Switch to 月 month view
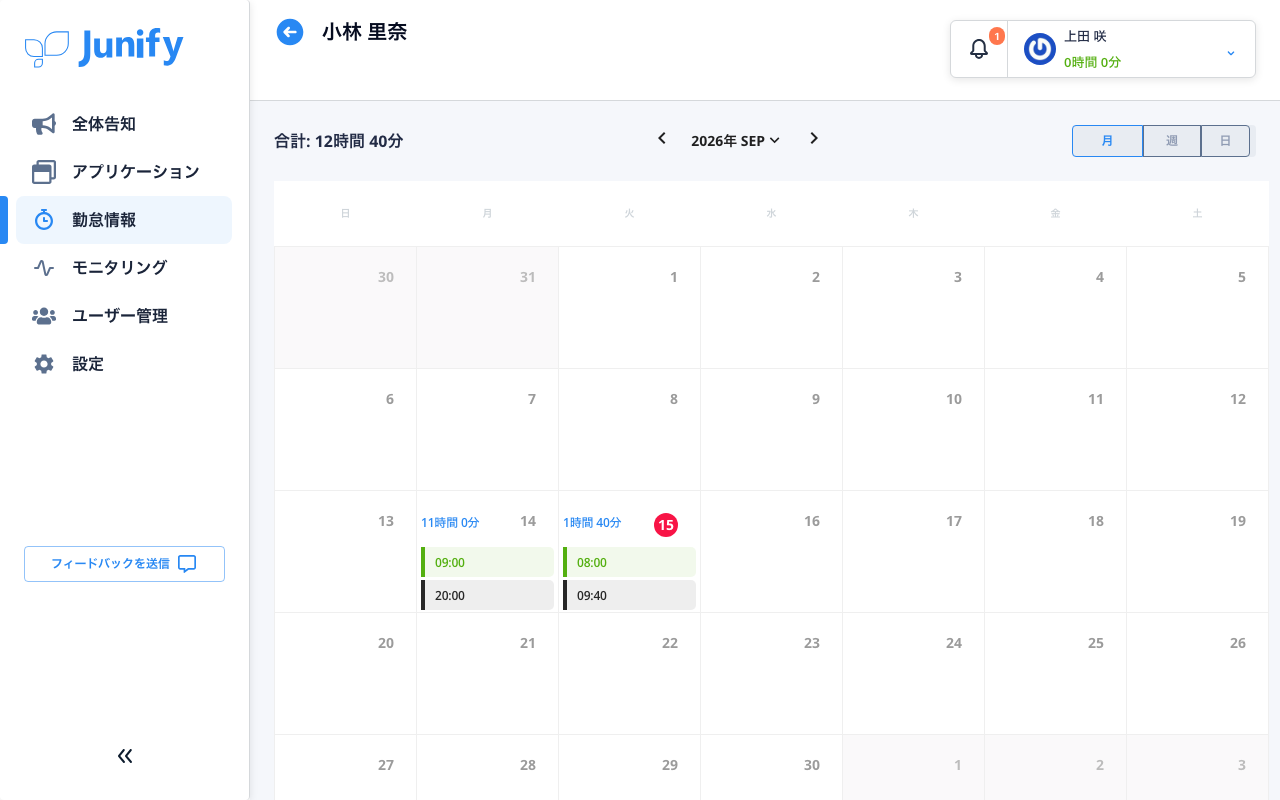The image size is (1280, 800). click(1107, 141)
